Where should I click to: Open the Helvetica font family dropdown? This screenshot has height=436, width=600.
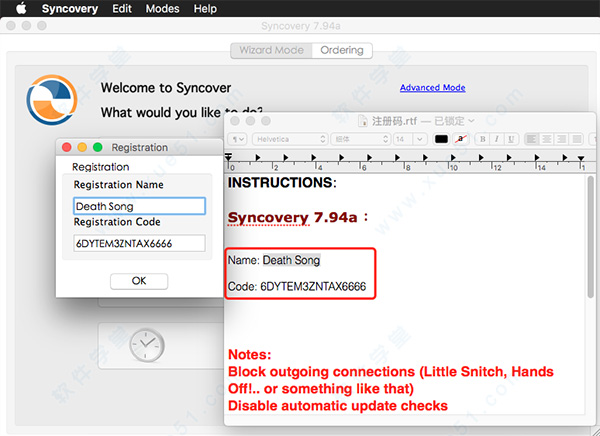click(x=289, y=139)
